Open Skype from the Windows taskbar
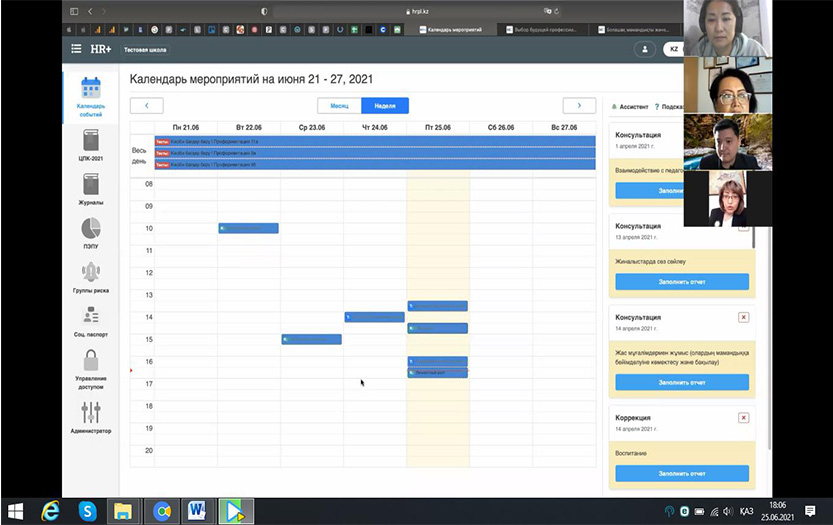 pyautogui.click(x=88, y=511)
